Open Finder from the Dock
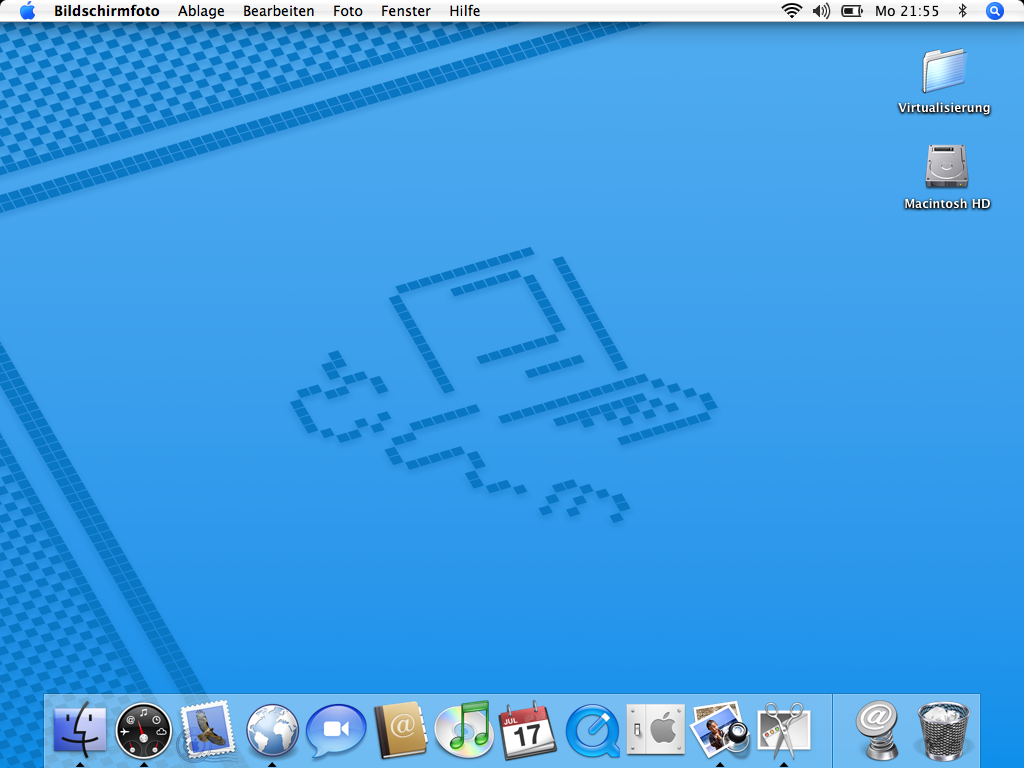The width and height of the screenshot is (1024, 768). [80, 729]
